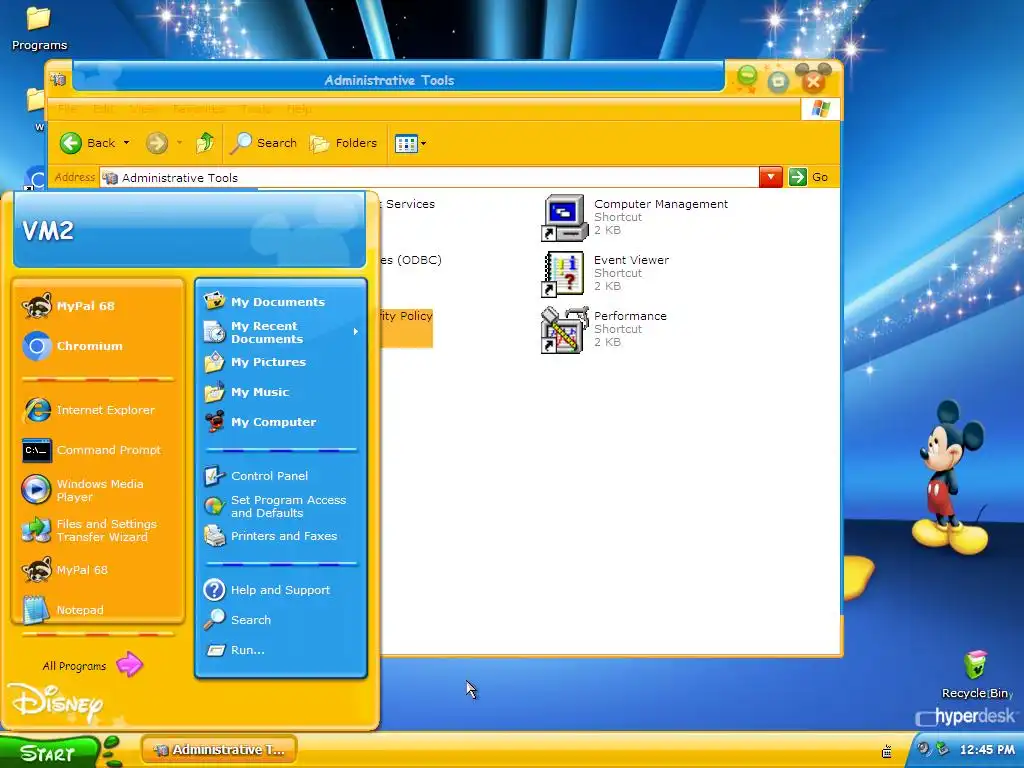Select the Services item label

[x=409, y=204]
